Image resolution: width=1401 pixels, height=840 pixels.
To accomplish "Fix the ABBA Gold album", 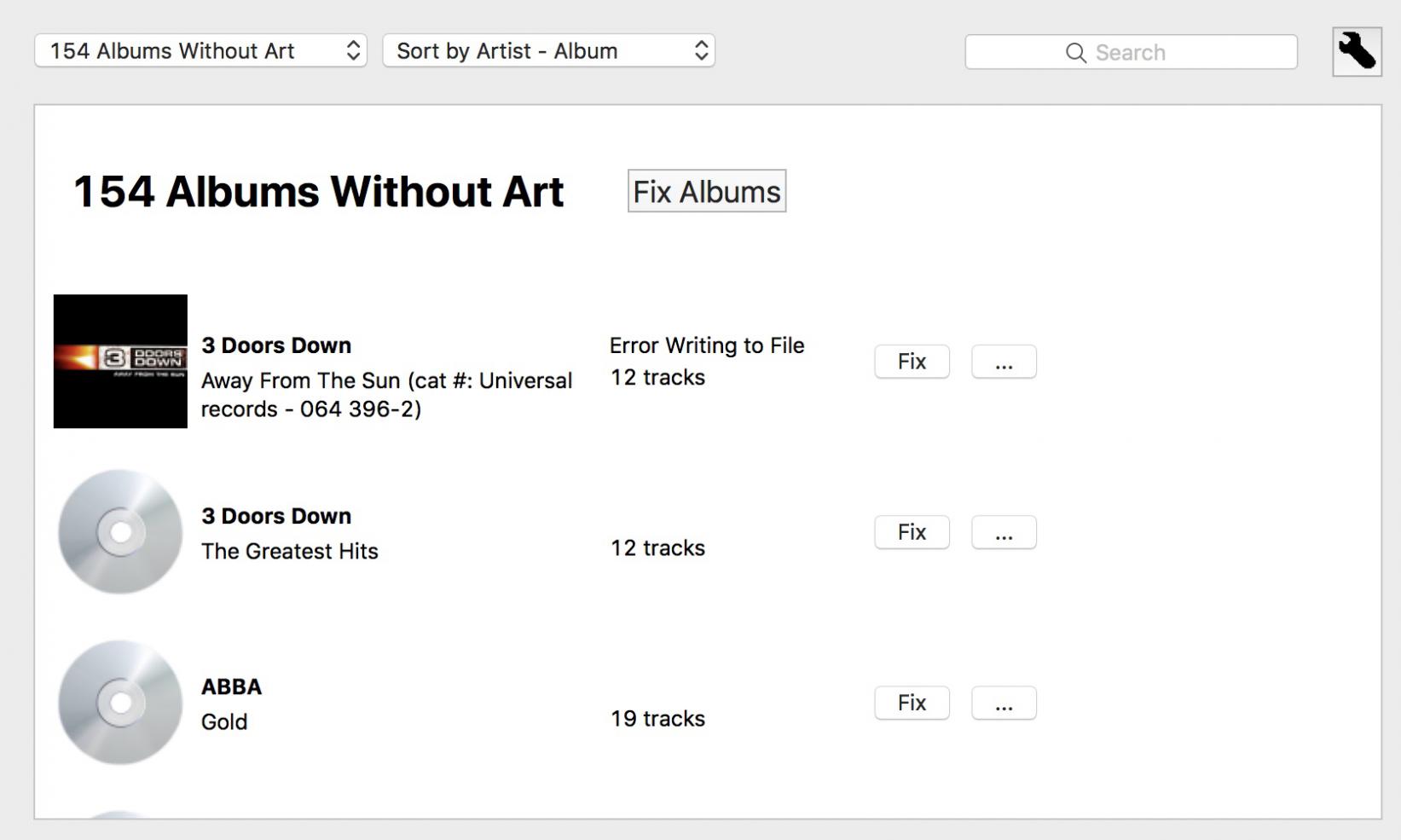I will (x=912, y=703).
